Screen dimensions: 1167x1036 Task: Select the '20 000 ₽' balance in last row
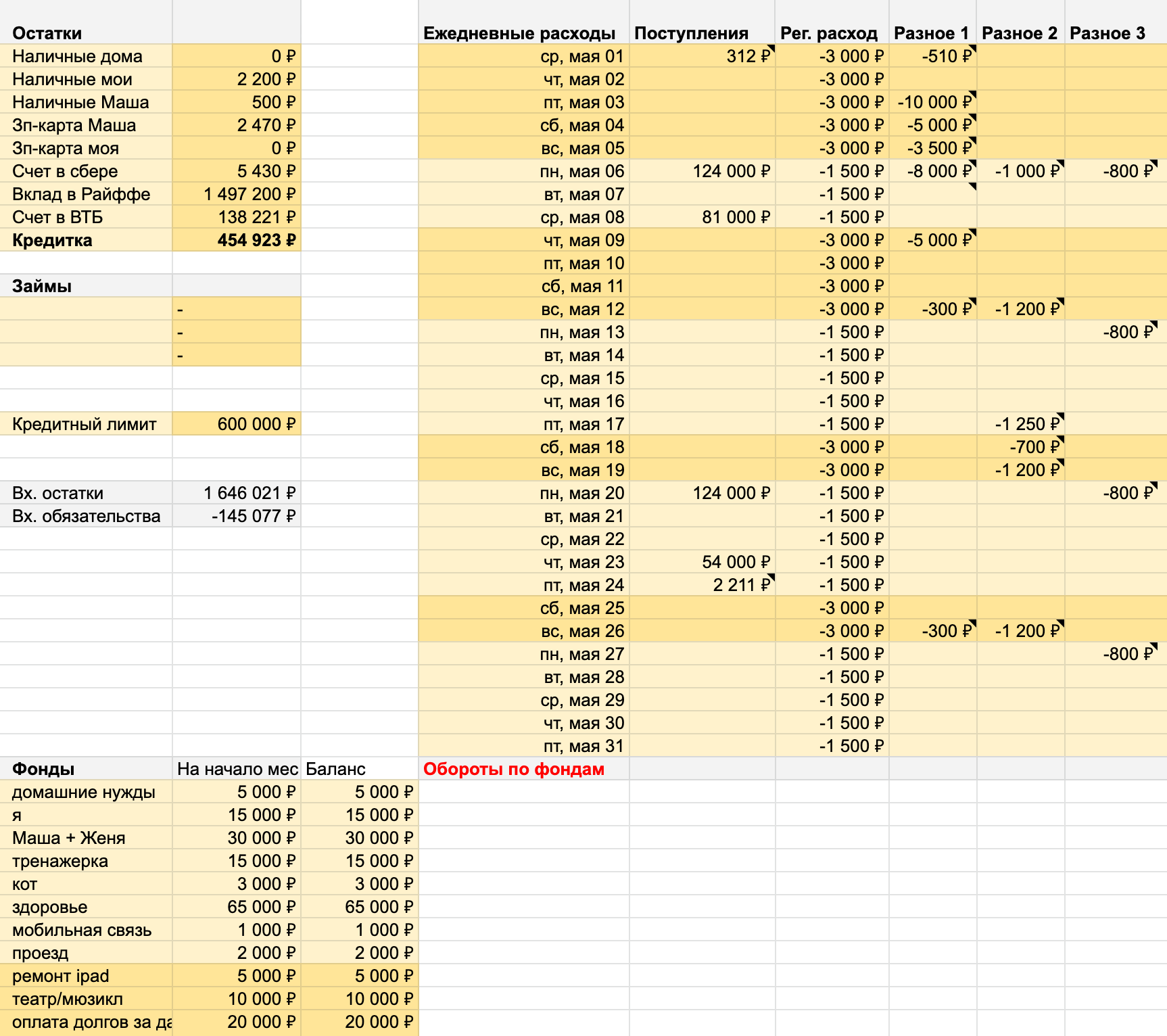click(360, 1022)
